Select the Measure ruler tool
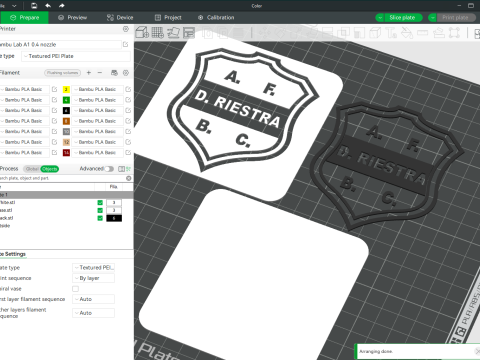 coord(422,33)
